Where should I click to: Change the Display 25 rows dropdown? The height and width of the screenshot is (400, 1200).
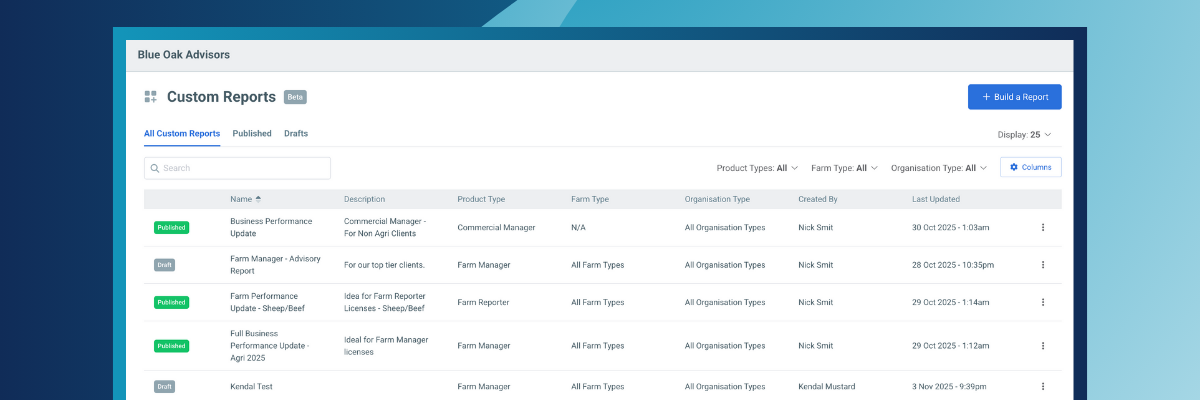pyautogui.click(x=1024, y=134)
